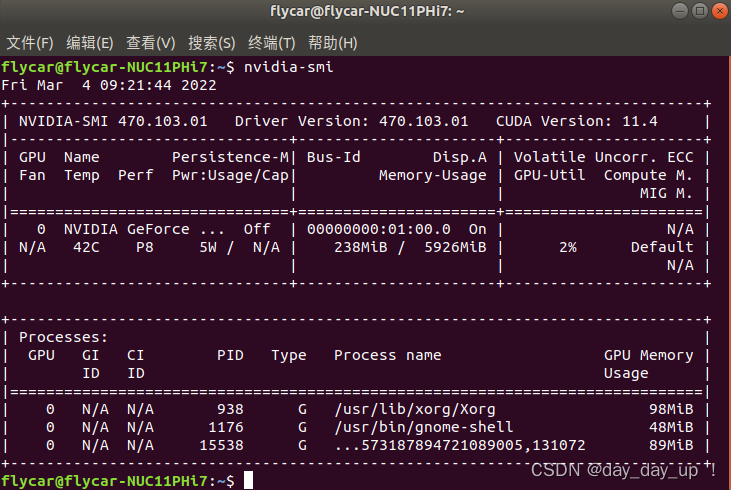
Task: Click PID 15538
Action: click(221, 445)
